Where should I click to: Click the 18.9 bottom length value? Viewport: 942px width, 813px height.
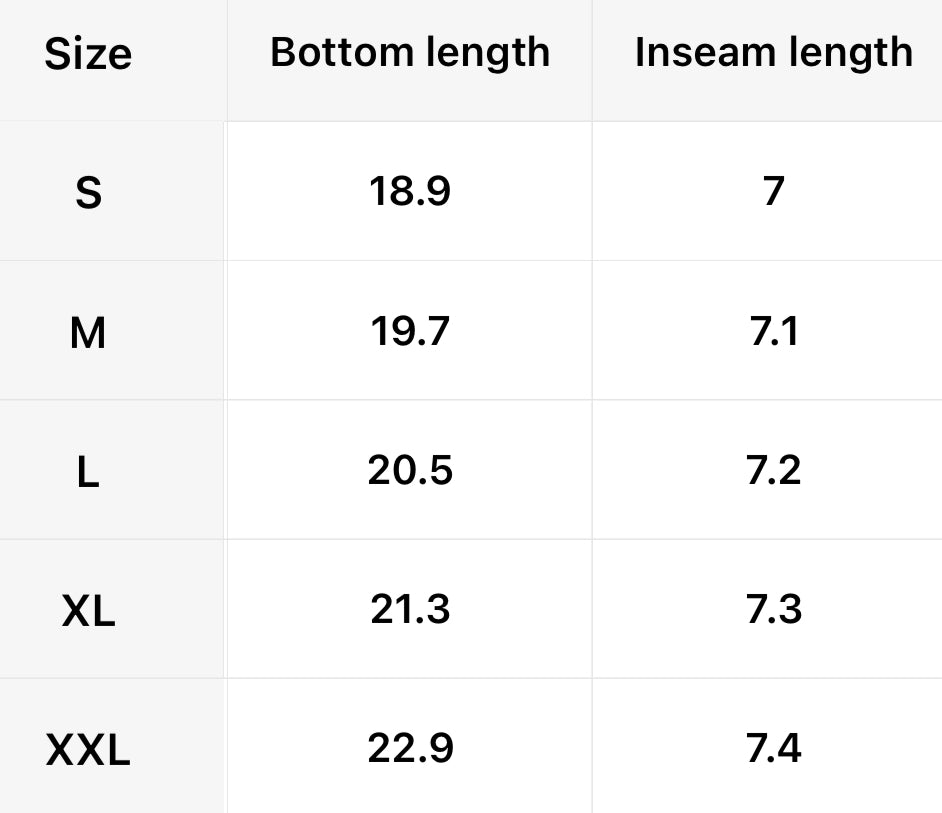pos(410,190)
